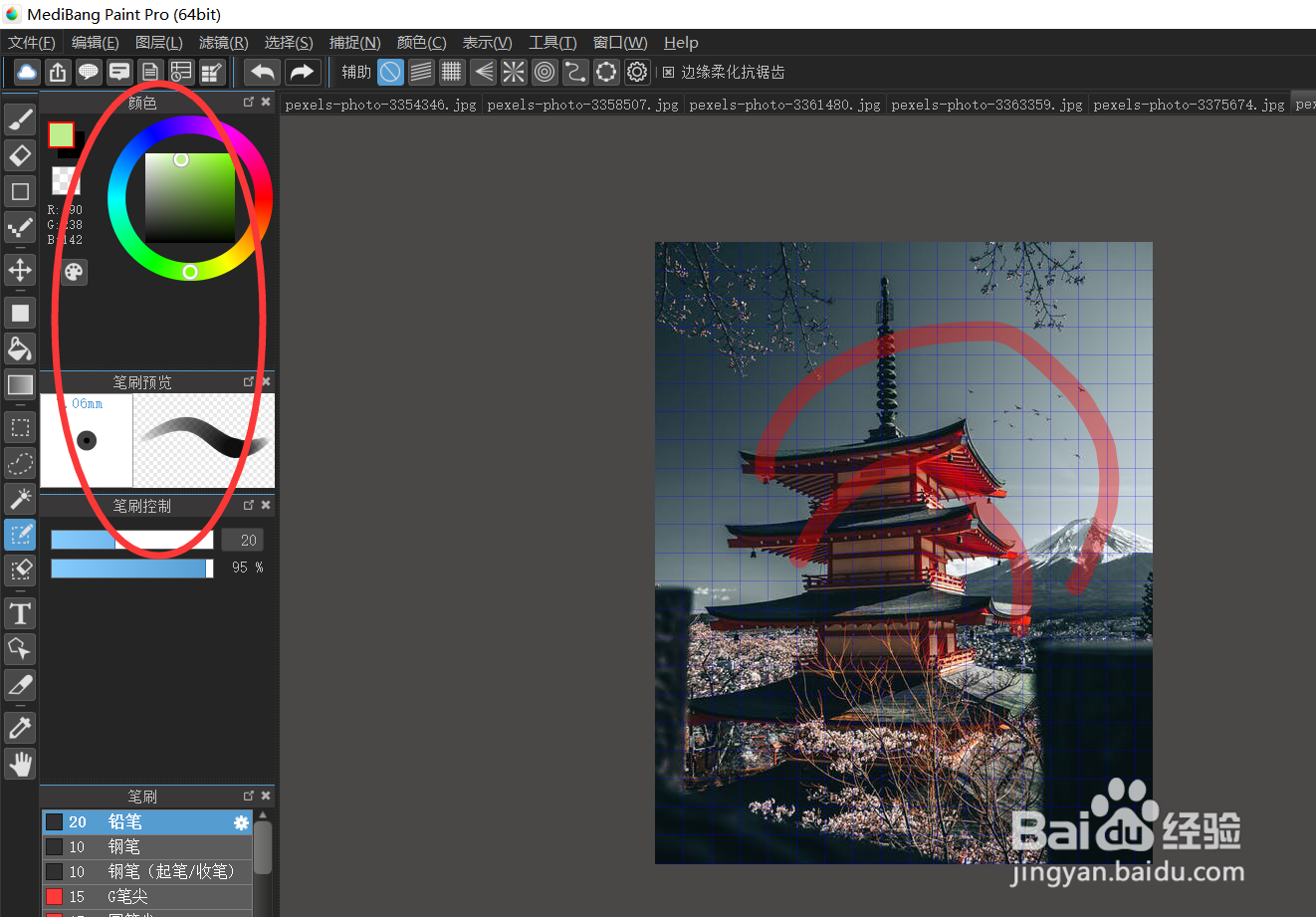Screen dimensions: 1316x917
Task: Open the 编辑(E) menu
Action: [96, 43]
